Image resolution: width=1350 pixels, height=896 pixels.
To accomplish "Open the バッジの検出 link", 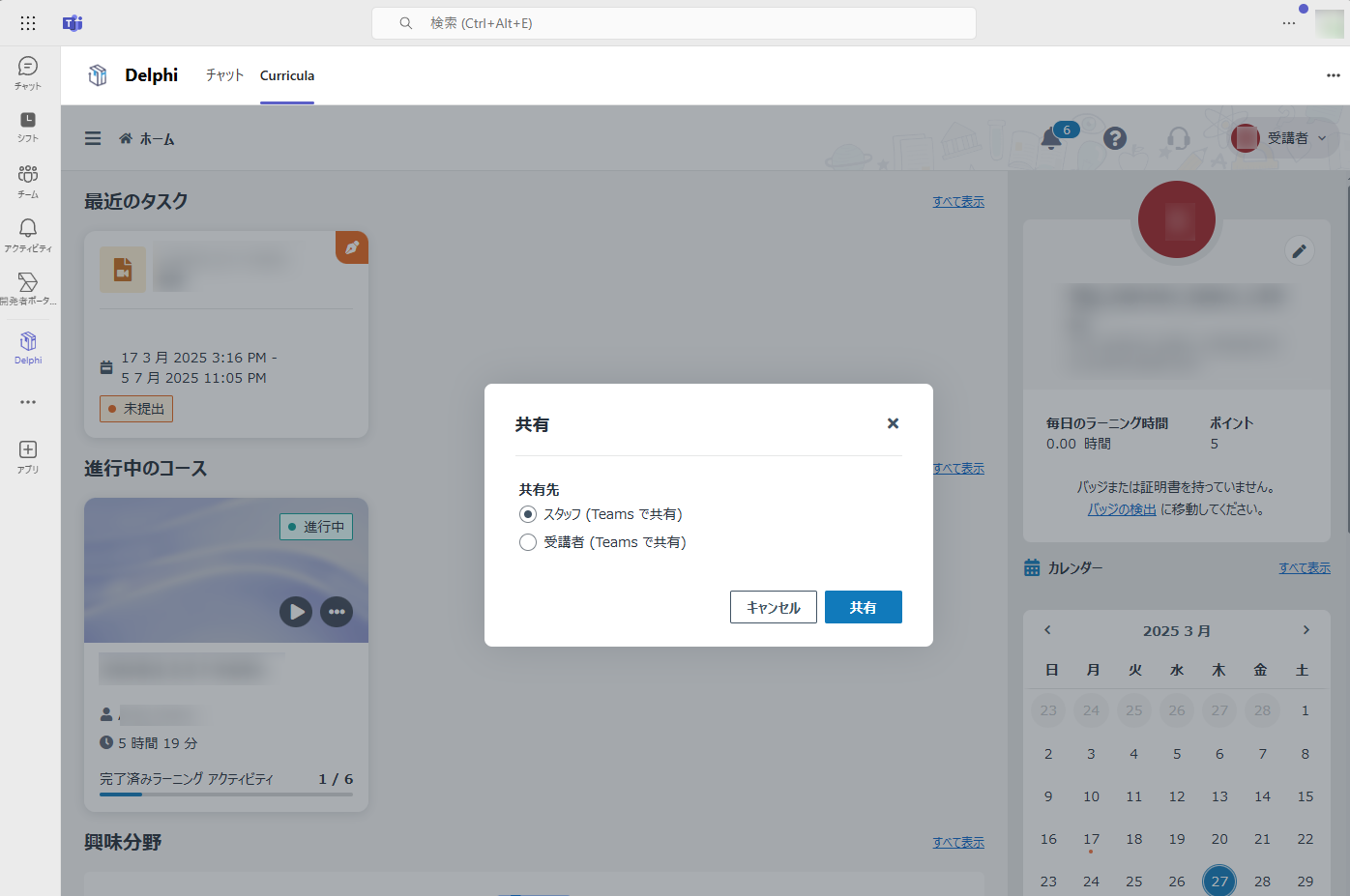I will pyautogui.click(x=1121, y=508).
